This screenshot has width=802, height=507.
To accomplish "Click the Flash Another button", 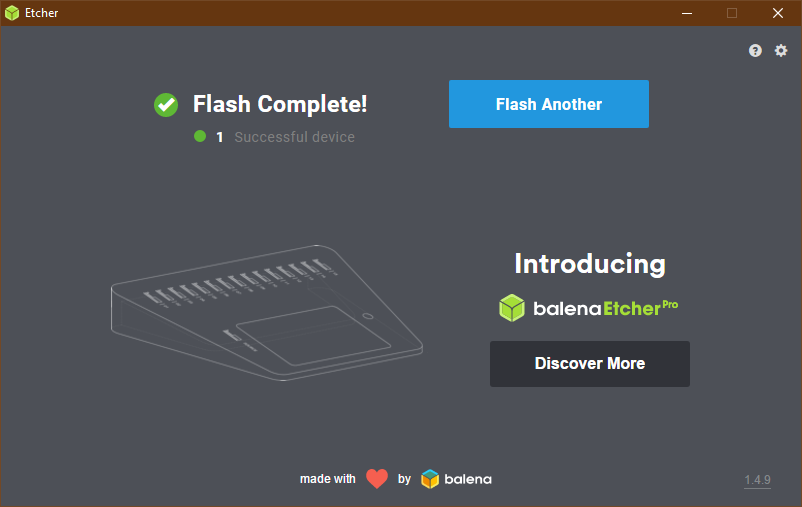I will [x=549, y=104].
